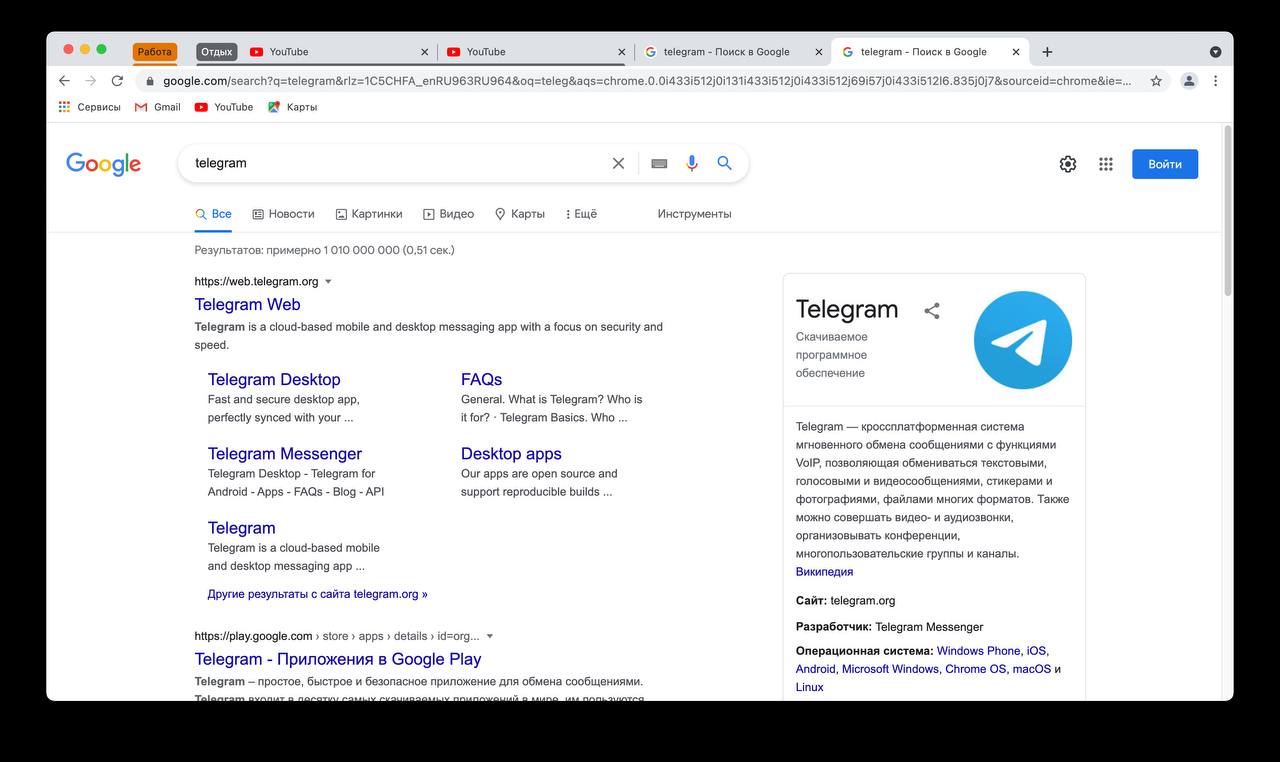Expand options arrow next to play.google.com result

click(490, 636)
